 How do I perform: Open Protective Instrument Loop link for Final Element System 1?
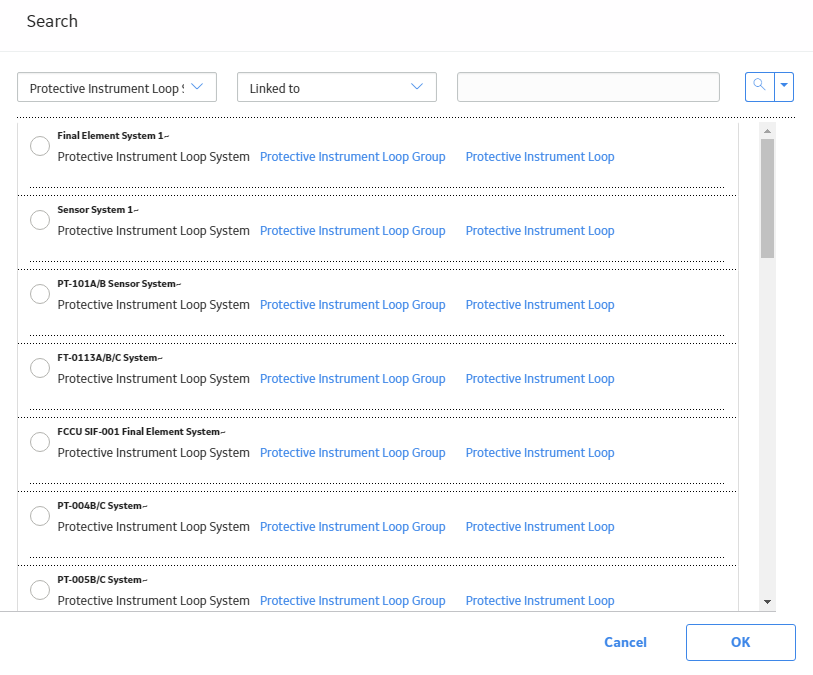pos(540,157)
